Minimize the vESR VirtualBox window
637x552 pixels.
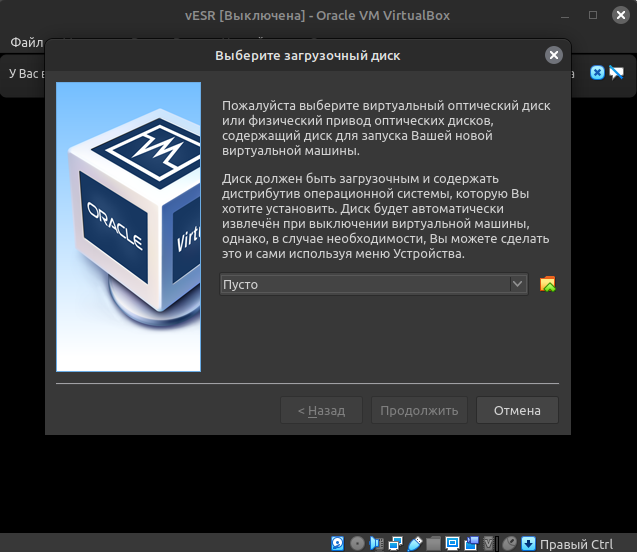pyautogui.click(x=565, y=16)
